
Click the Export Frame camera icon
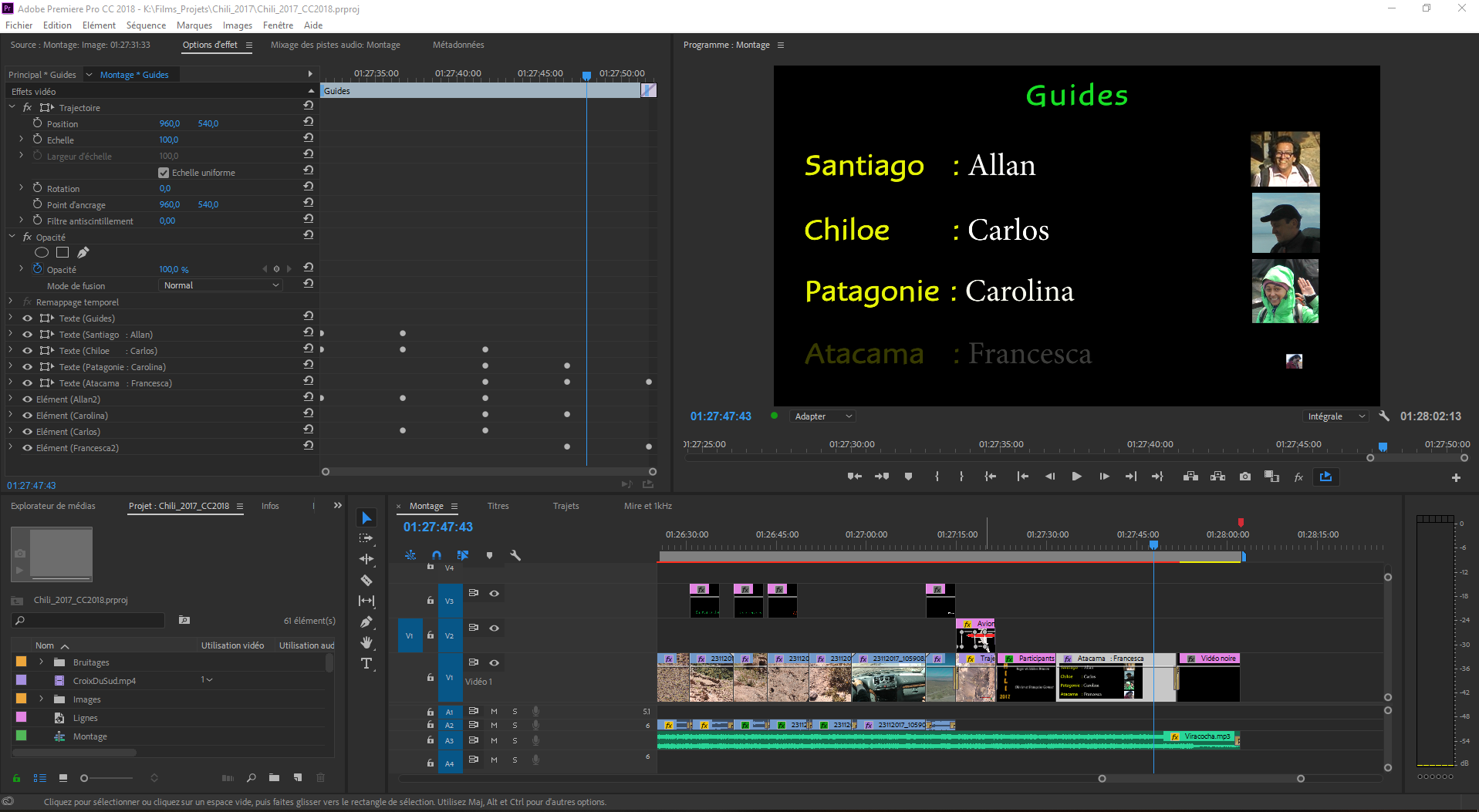coord(1245,477)
